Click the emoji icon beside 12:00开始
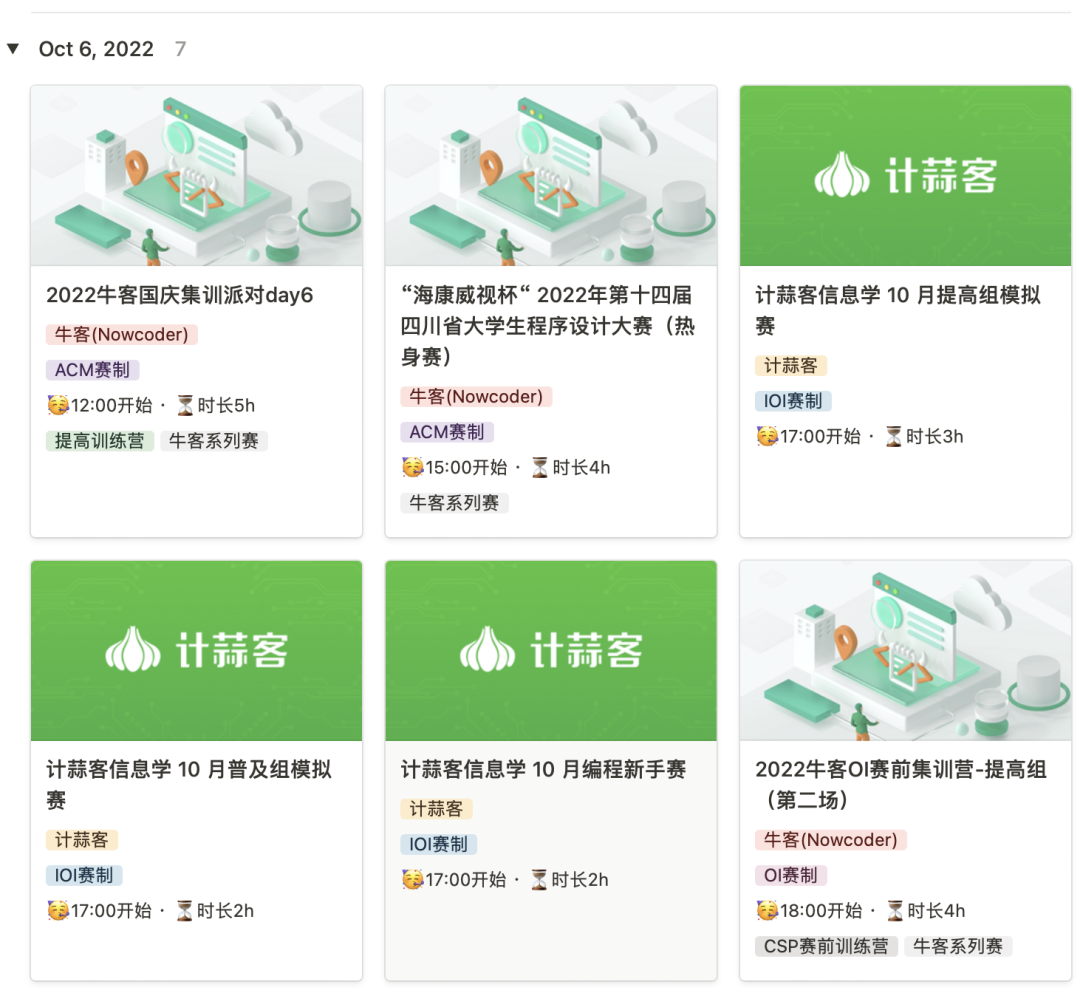Image resolution: width=1080 pixels, height=993 pixels. coord(58,405)
